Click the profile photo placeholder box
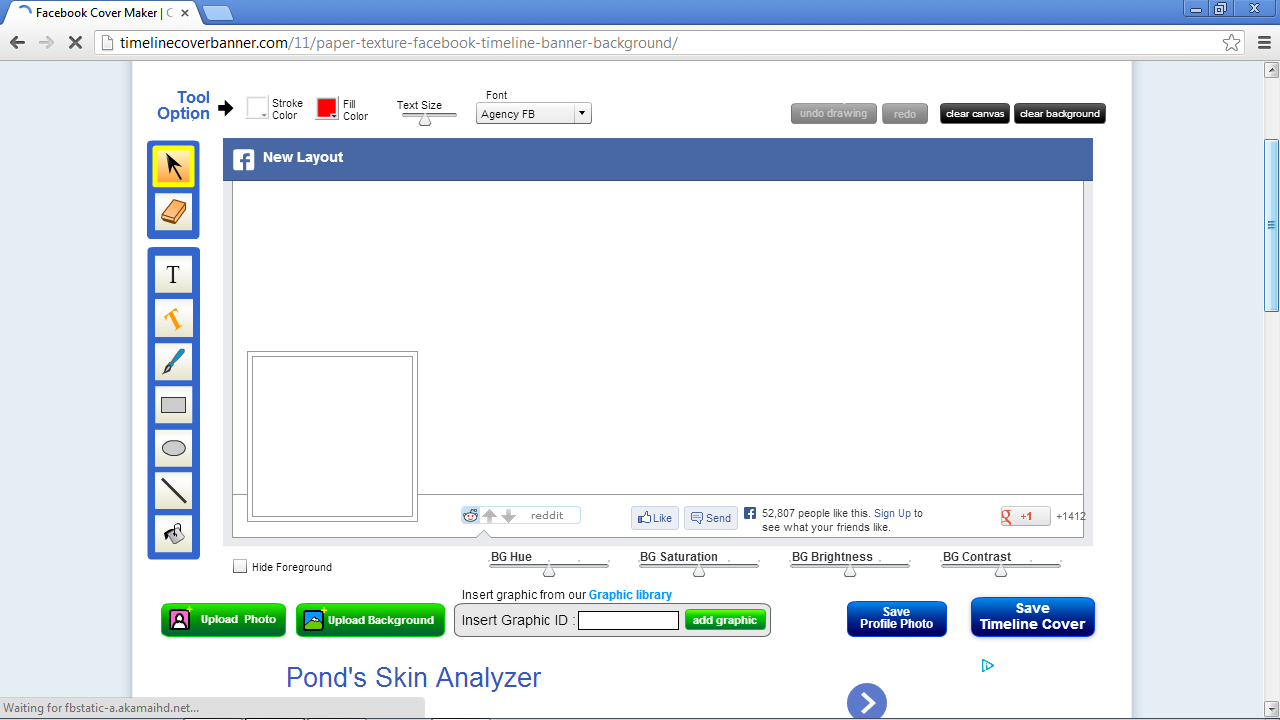Screen dimensions: 1280x720 pyautogui.click(x=332, y=436)
